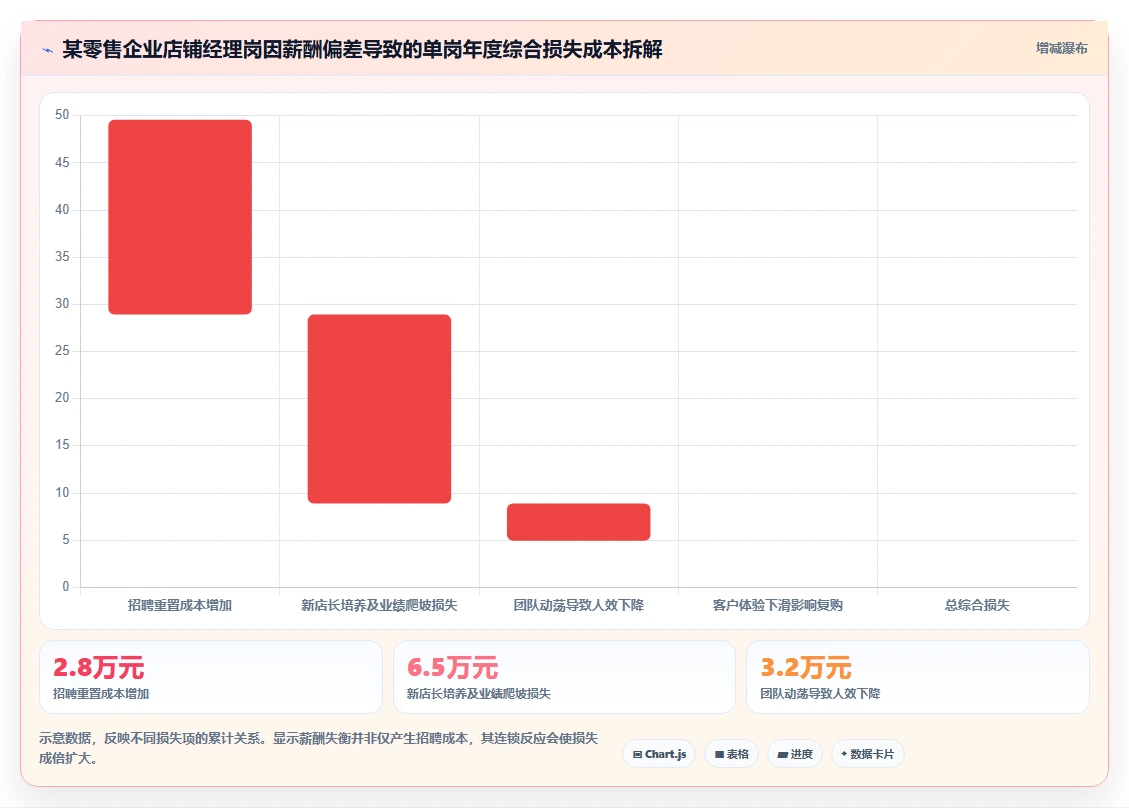
Task: Click the 新店长培养及业绩爬坡损失 x-axis label
Action: 379,605
